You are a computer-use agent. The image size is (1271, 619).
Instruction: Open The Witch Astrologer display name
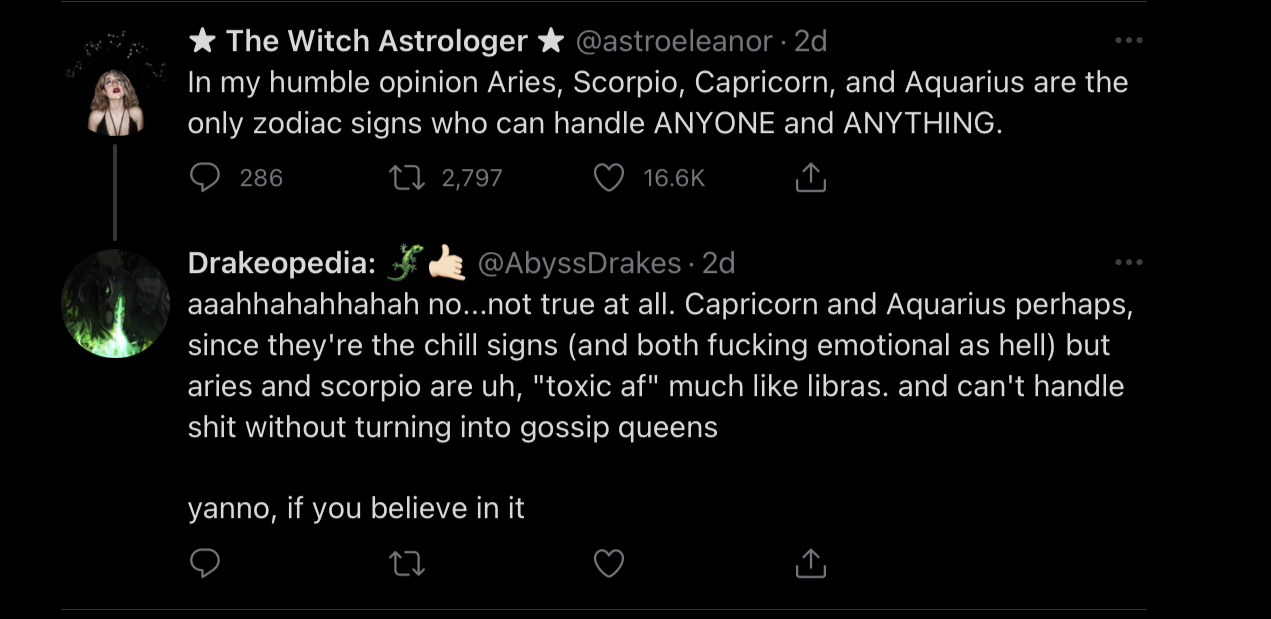tap(376, 41)
